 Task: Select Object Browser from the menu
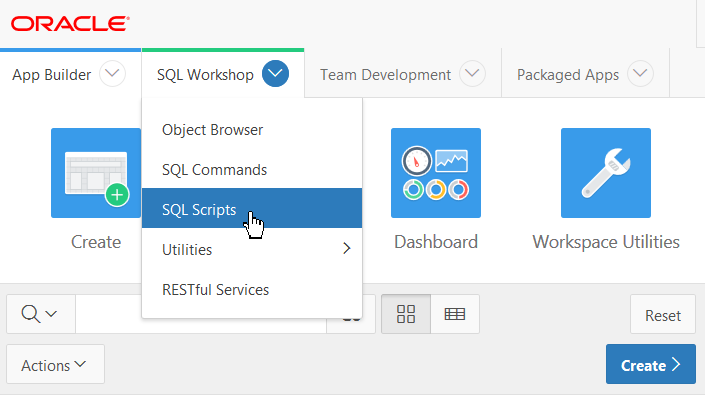[252, 130]
